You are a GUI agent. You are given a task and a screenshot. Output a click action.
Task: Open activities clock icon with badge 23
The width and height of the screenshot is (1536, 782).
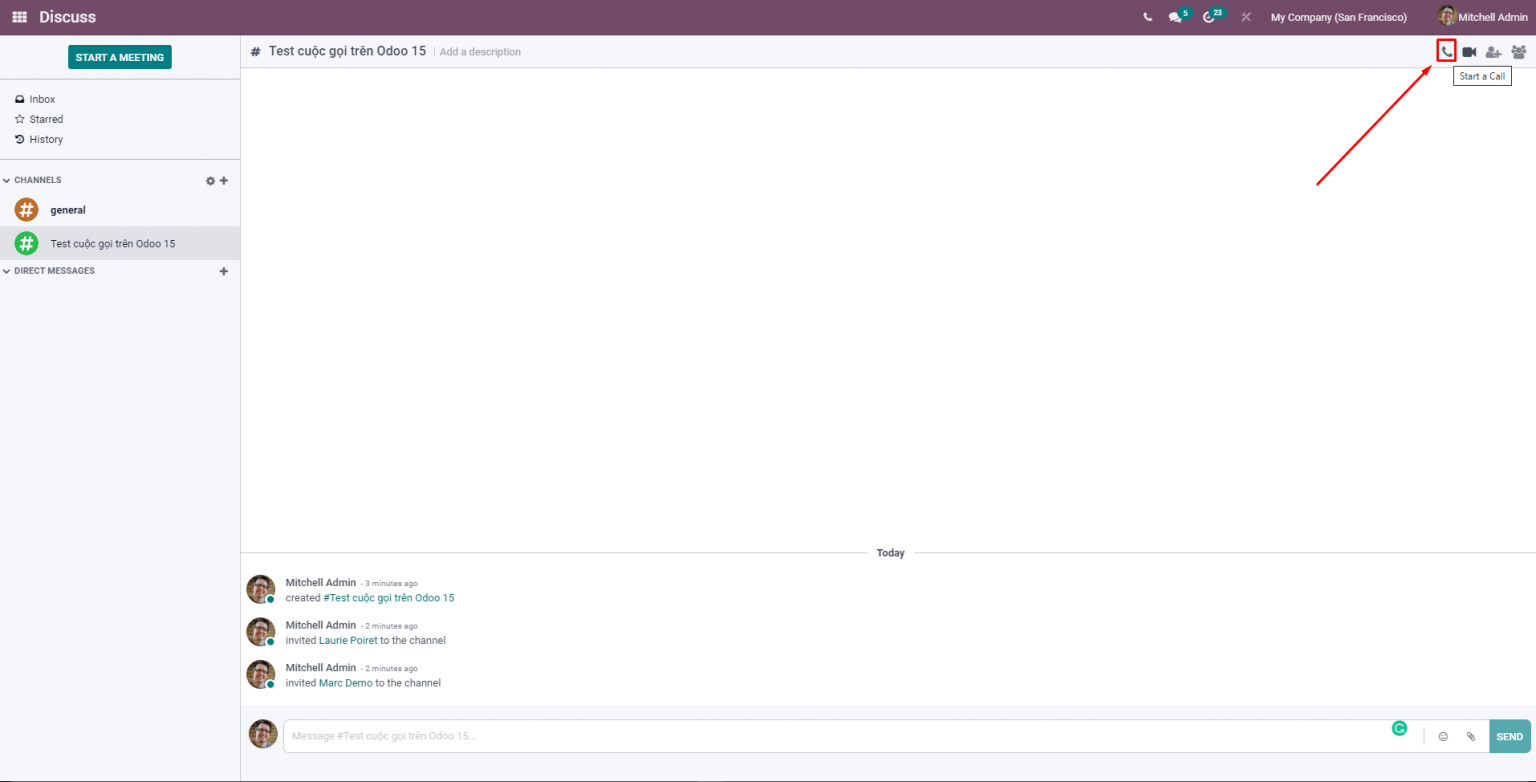point(1210,17)
